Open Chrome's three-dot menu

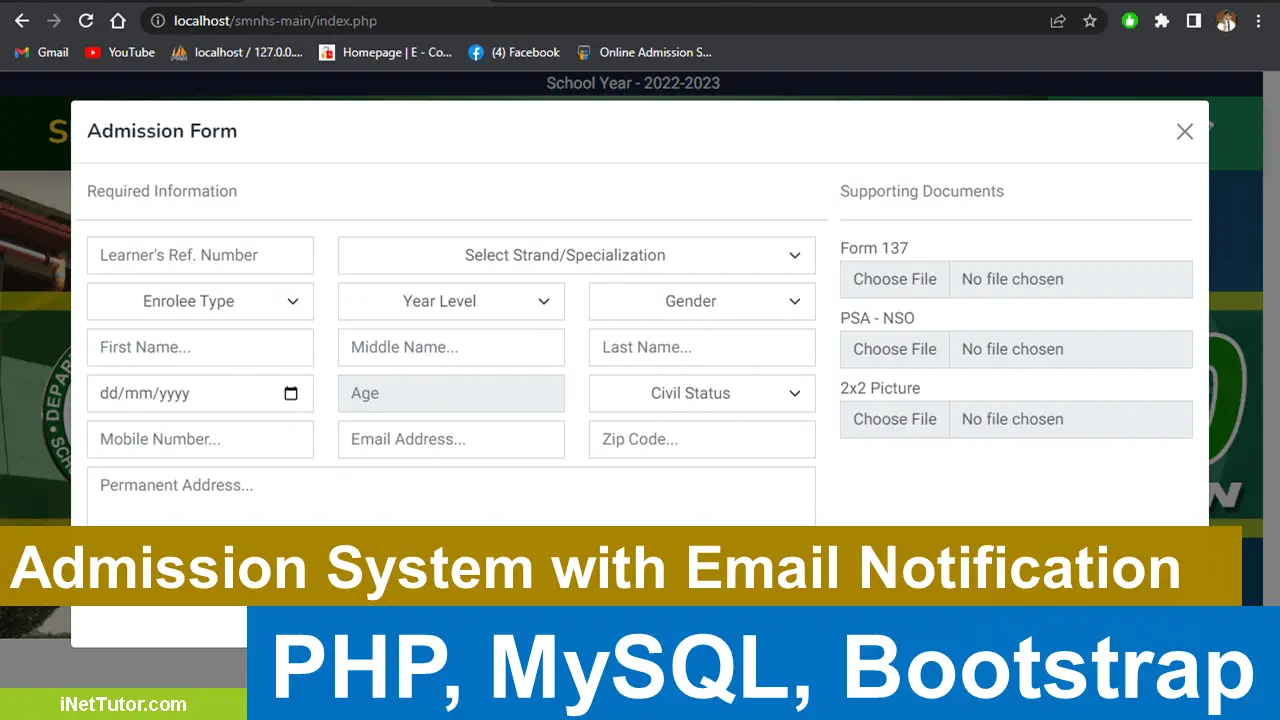pyautogui.click(x=1258, y=20)
